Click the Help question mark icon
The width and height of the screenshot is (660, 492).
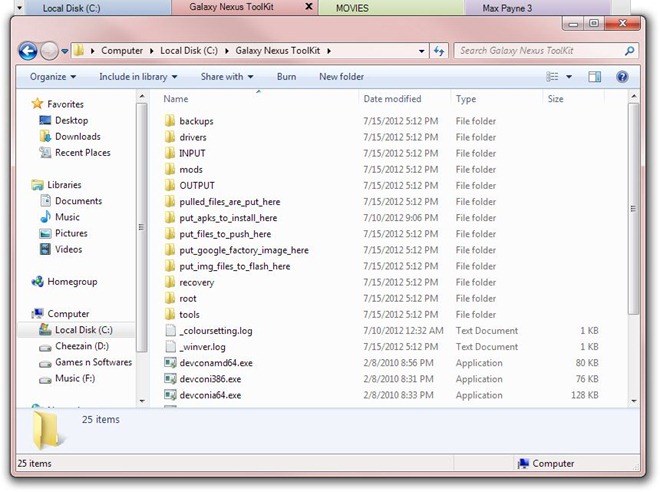click(x=622, y=77)
